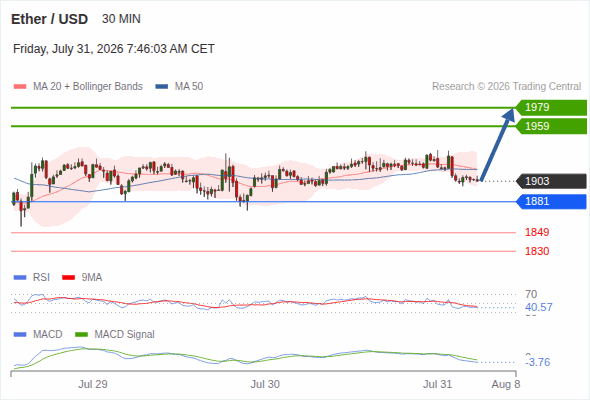Viewport: 590px width, 400px height.
Task: Click the MA 50 blue legend swatch
Action: click(162, 87)
